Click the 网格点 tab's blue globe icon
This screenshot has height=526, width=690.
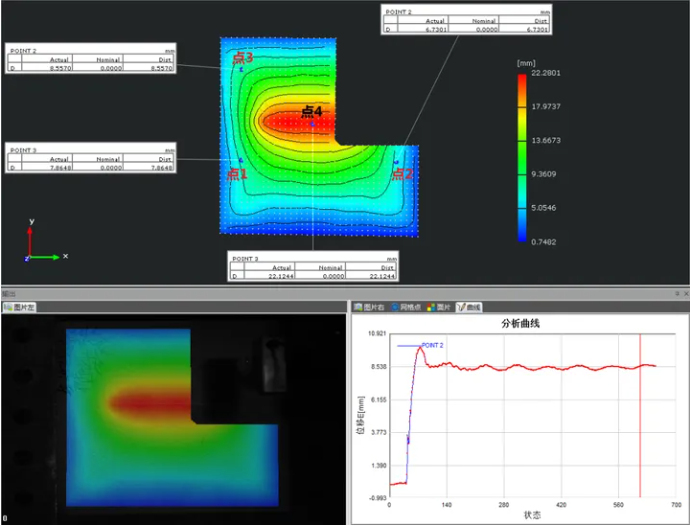pyautogui.click(x=394, y=307)
